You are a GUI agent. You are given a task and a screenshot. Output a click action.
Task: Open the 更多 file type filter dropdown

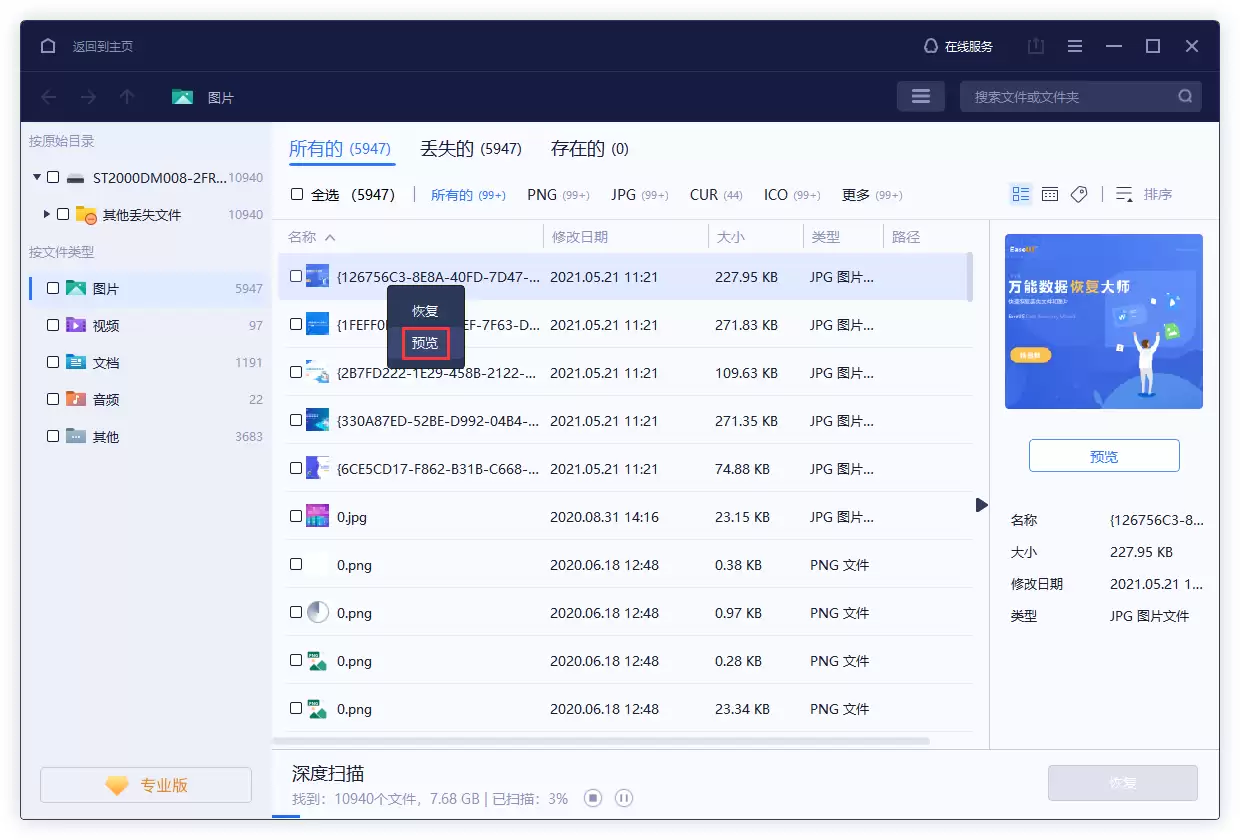point(872,195)
